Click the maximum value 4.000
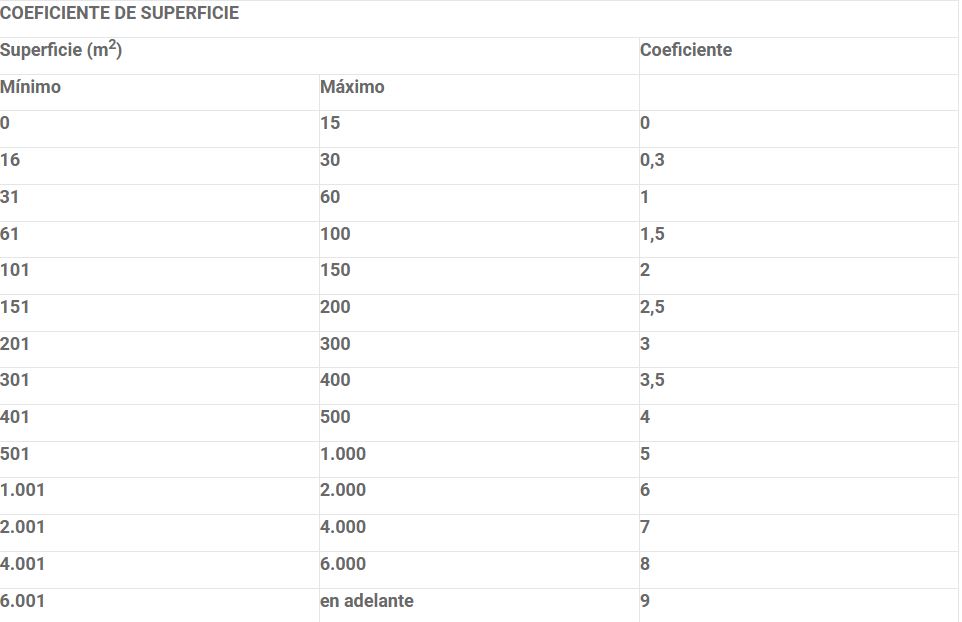The width and height of the screenshot is (962, 622). click(343, 527)
